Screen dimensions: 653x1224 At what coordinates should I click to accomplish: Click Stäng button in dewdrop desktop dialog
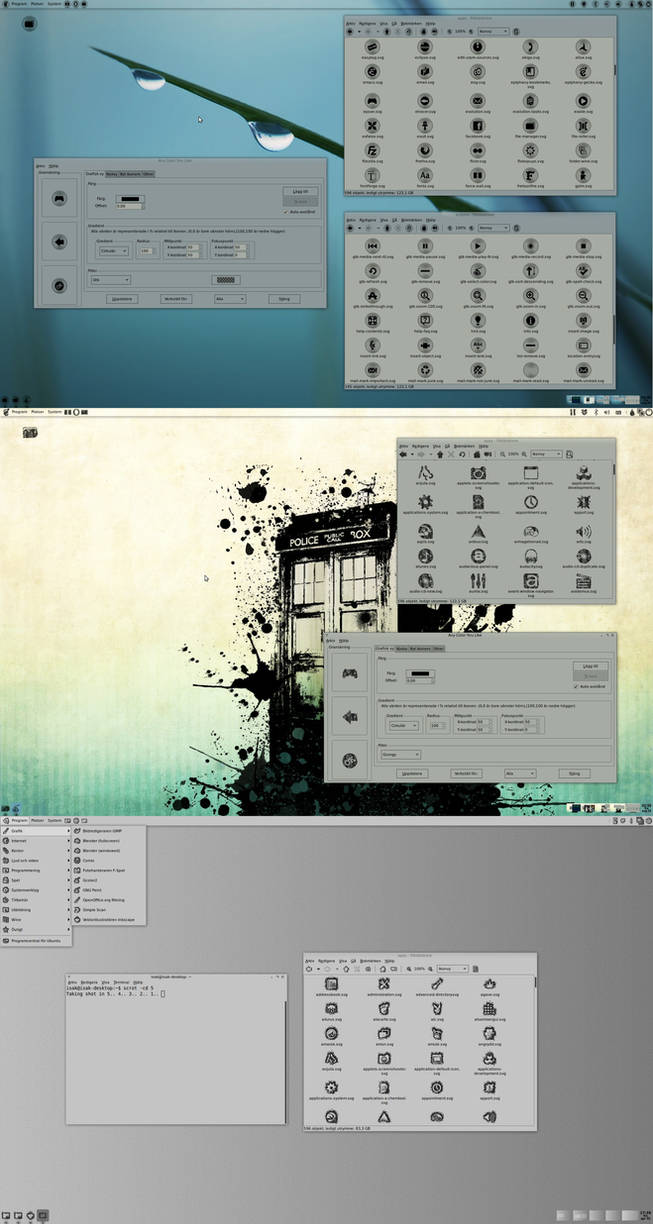(x=284, y=299)
